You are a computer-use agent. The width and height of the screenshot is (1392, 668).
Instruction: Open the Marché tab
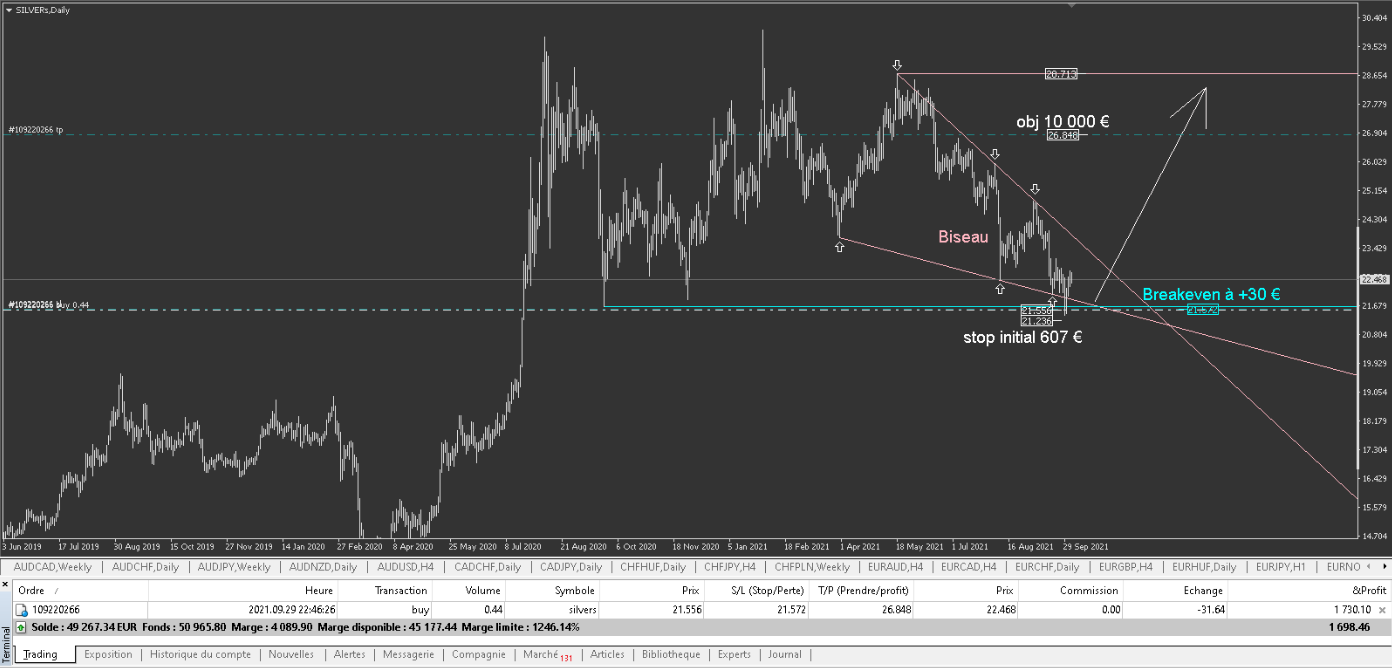click(546, 655)
